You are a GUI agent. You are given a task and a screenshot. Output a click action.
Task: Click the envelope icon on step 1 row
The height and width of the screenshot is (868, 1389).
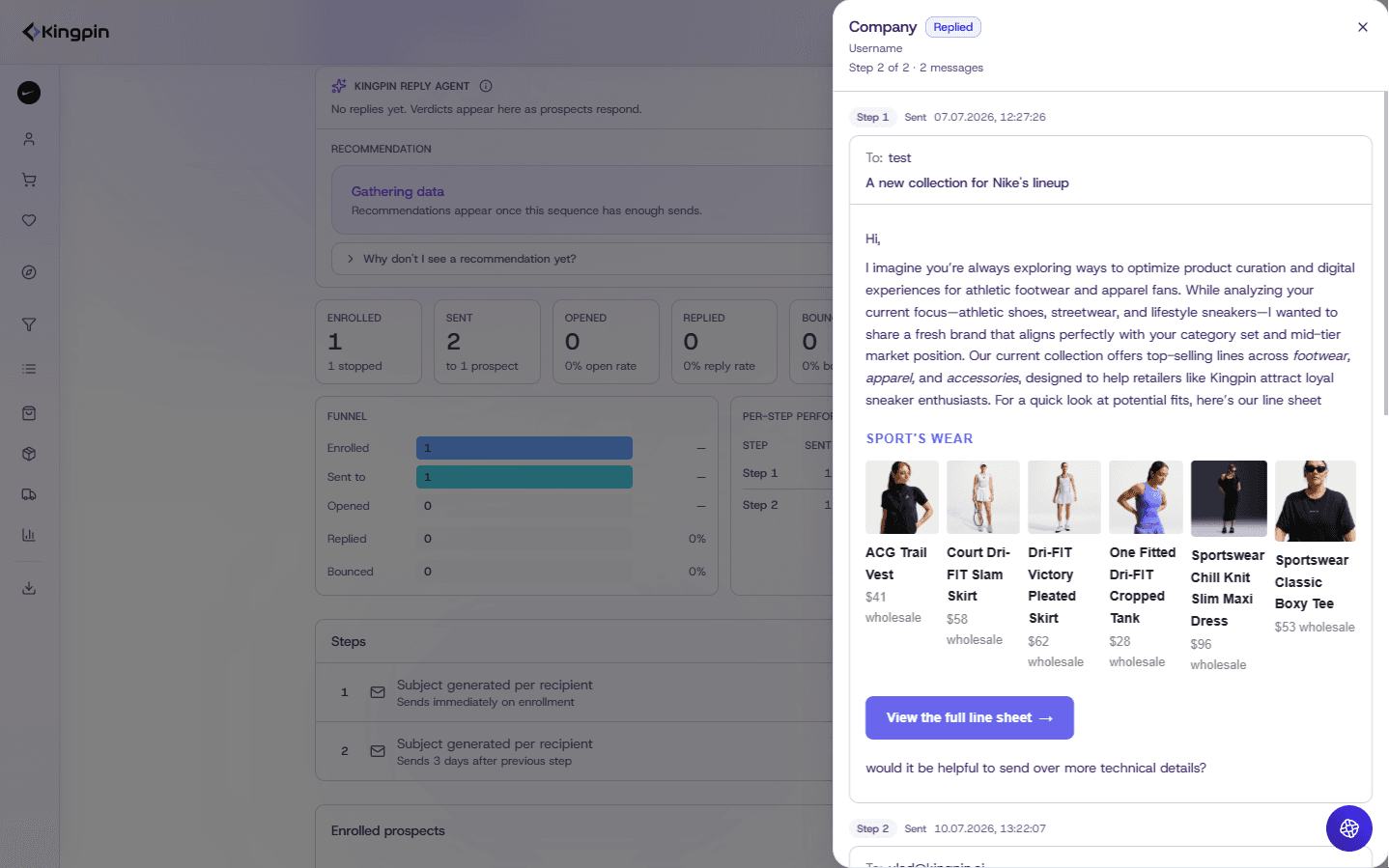pos(378,692)
